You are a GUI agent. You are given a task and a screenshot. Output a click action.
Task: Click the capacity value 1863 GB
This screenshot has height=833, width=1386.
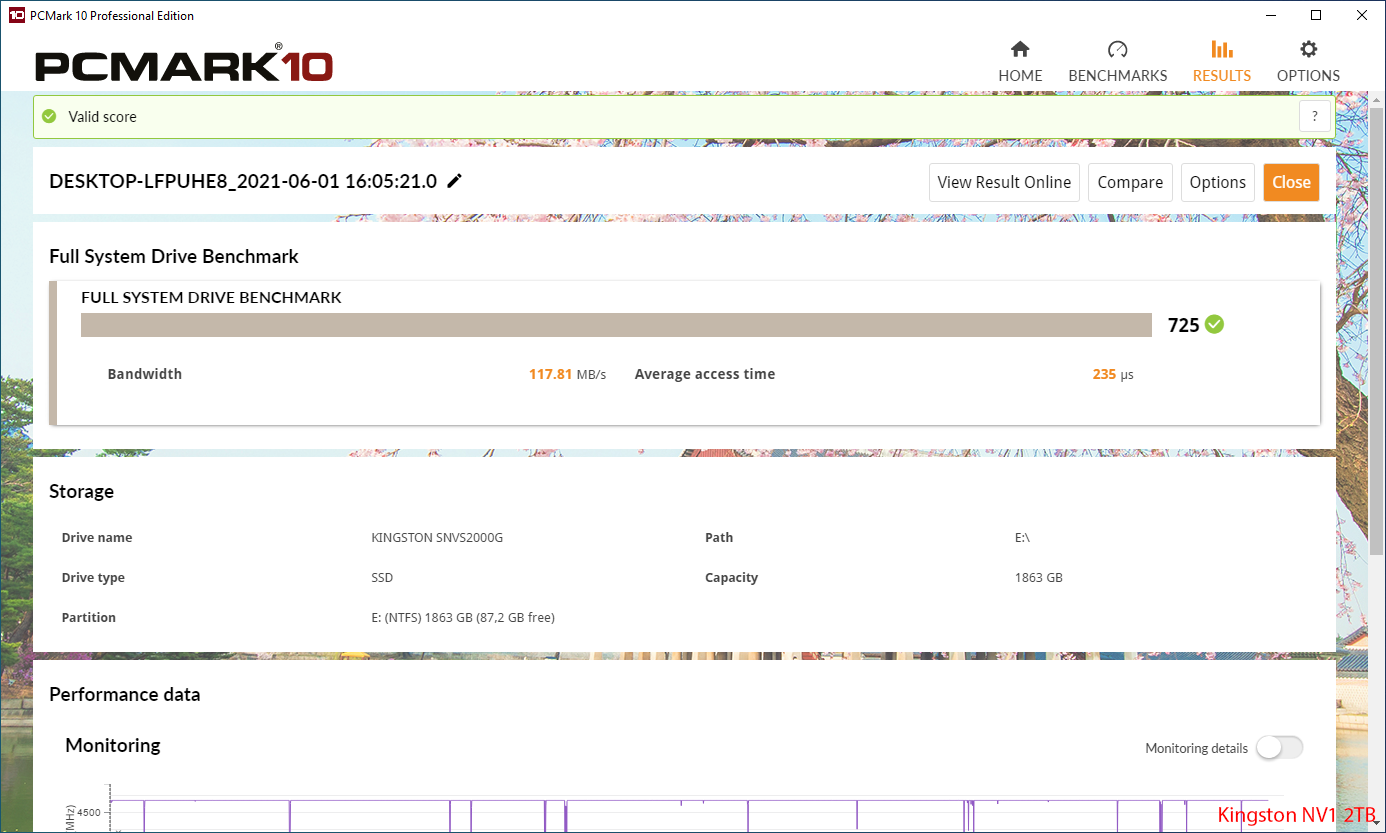1039,578
